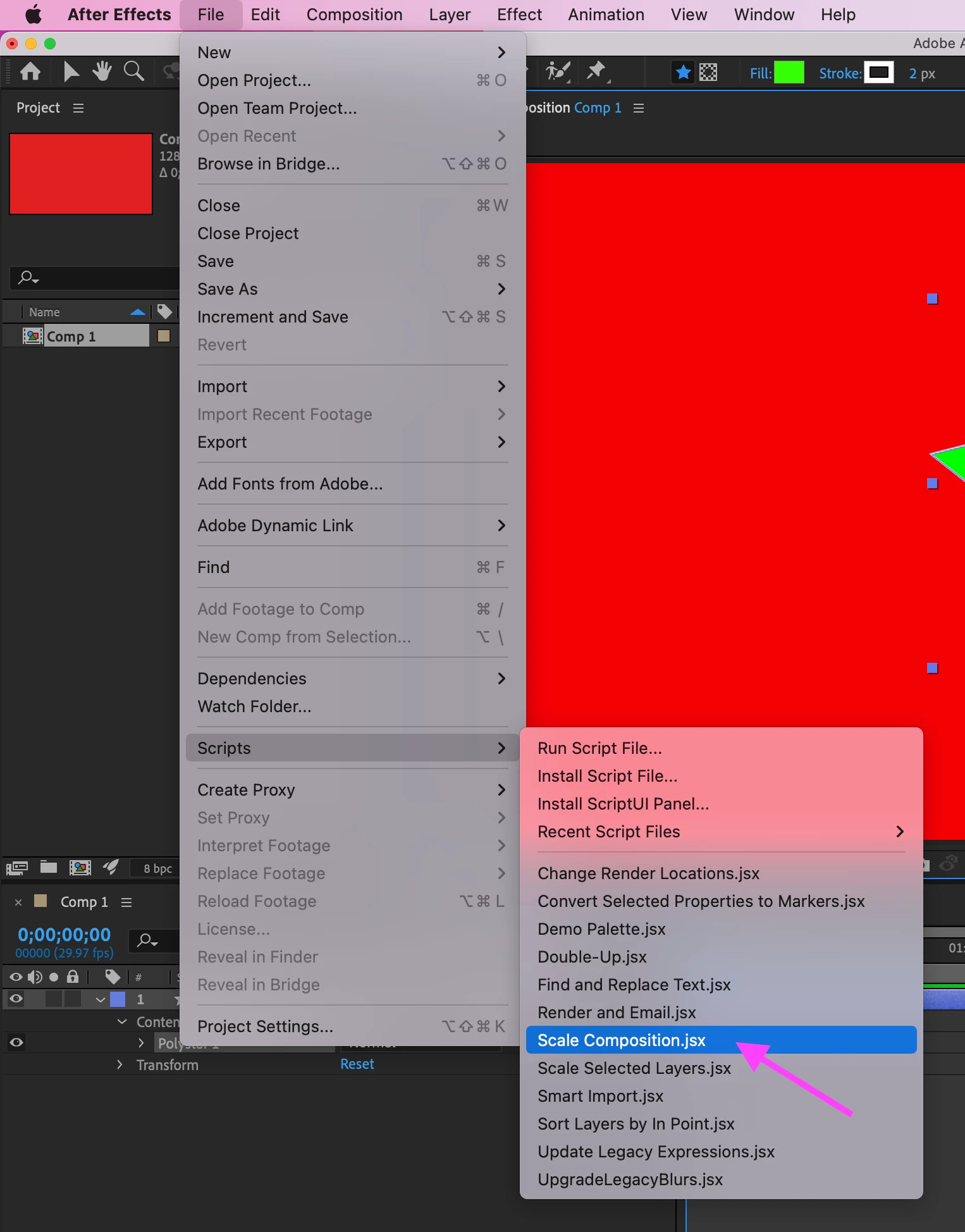
Task: Collapse layer 1 with its twirl arrow
Action: [100, 999]
